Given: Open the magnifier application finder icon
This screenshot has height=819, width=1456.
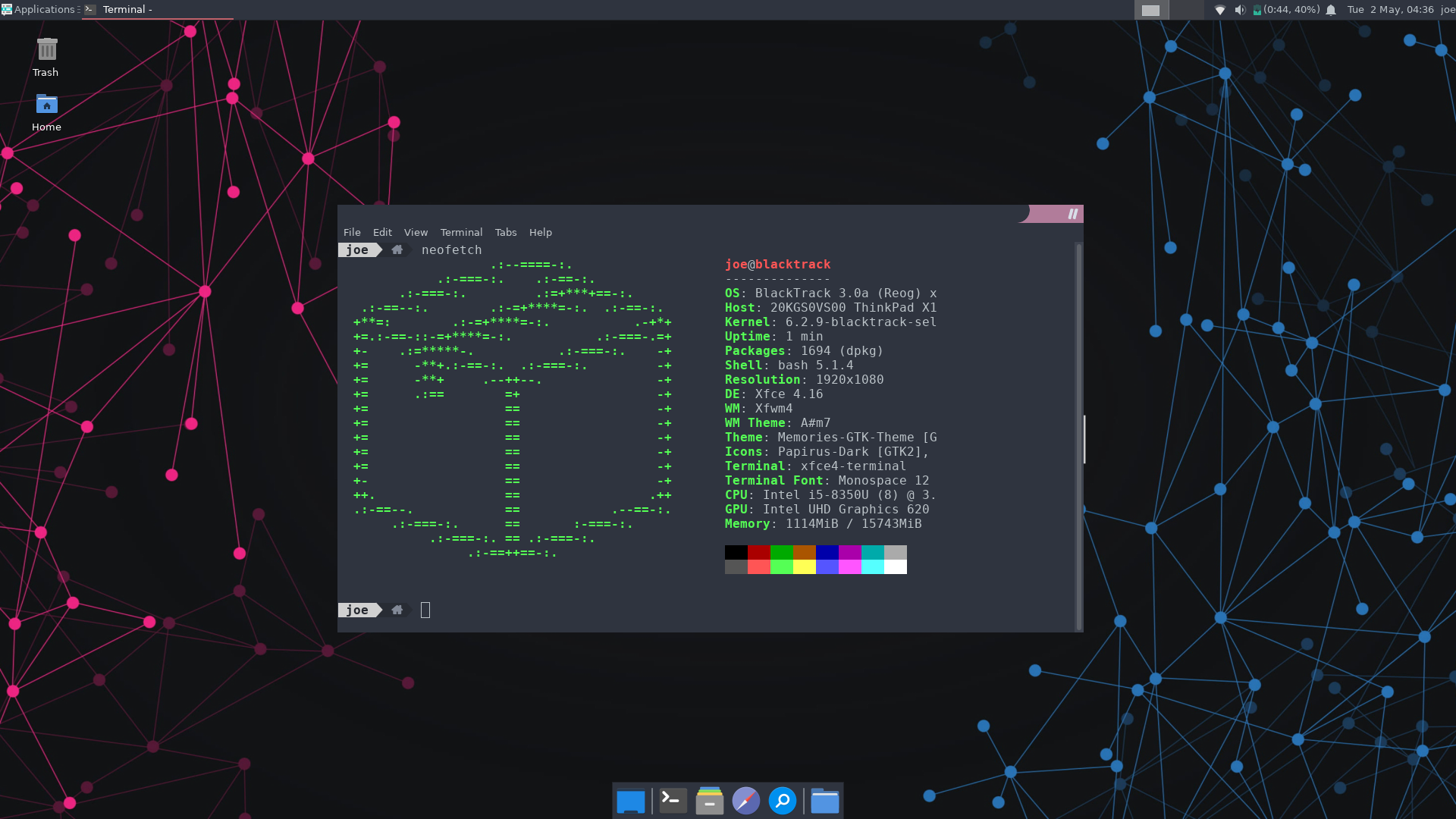Looking at the screenshot, I should (782, 801).
